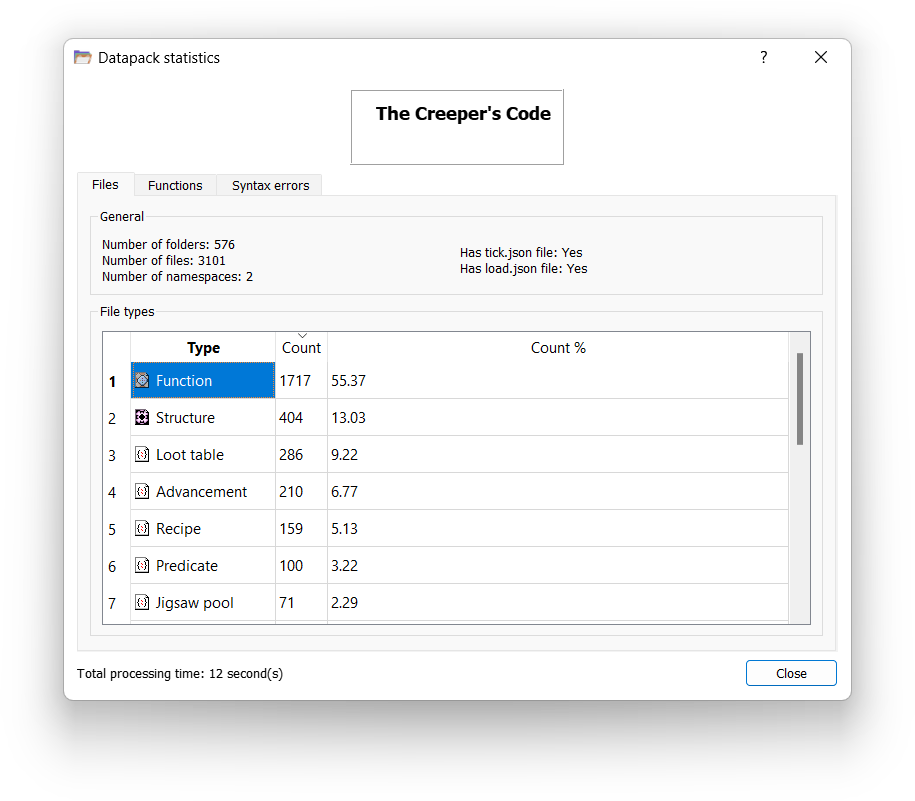915x801 pixels.
Task: Click the Recipe file icon
Action: 142,529
